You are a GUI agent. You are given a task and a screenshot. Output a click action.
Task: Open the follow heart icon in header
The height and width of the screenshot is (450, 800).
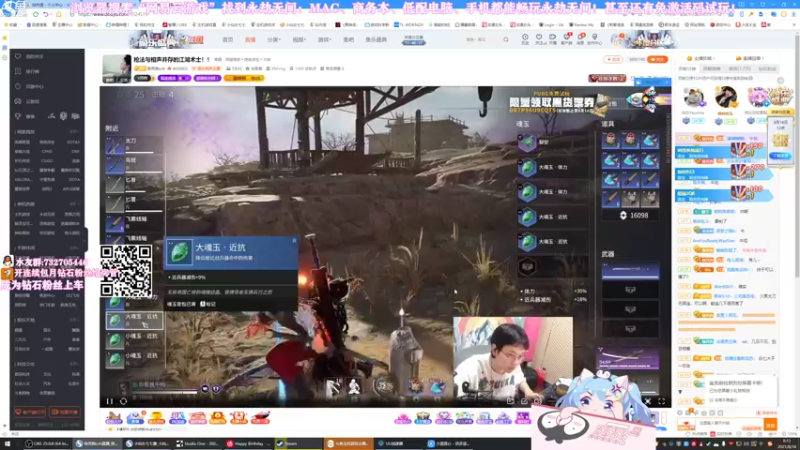[539, 39]
